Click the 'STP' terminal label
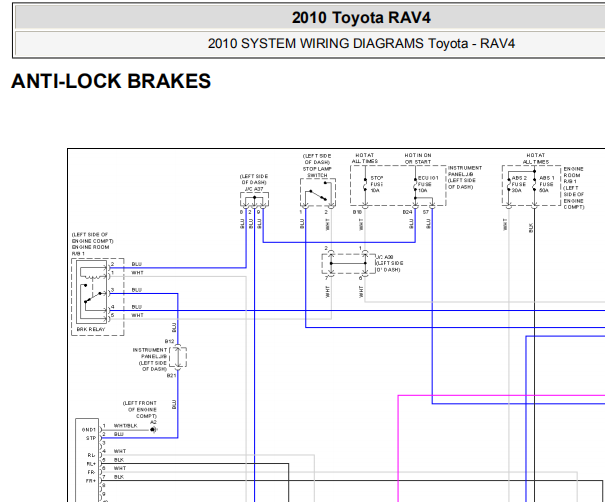The width and height of the screenshot is (605, 502). pyautogui.click(x=91, y=438)
